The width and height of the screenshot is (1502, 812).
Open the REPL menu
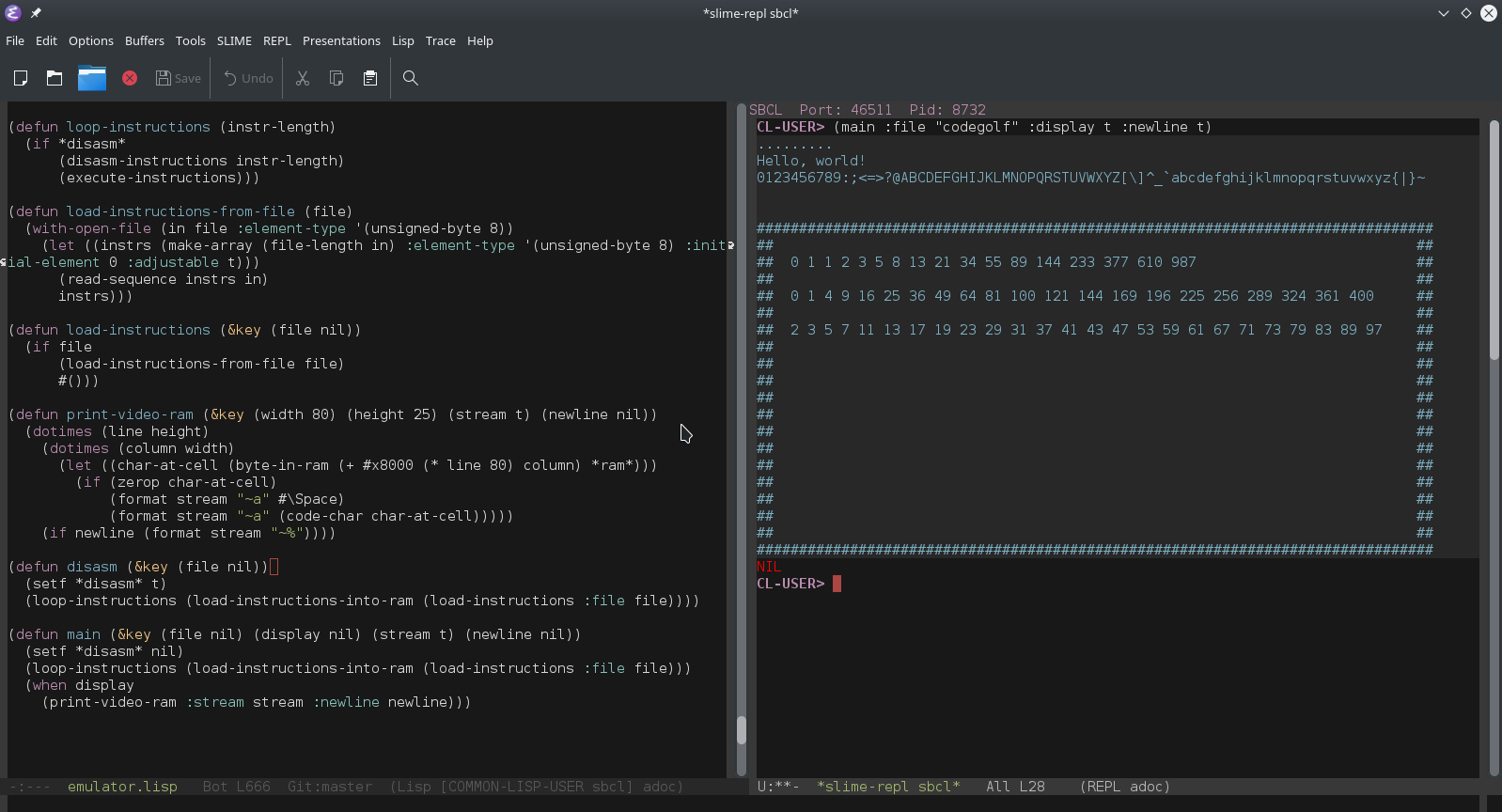tap(277, 40)
